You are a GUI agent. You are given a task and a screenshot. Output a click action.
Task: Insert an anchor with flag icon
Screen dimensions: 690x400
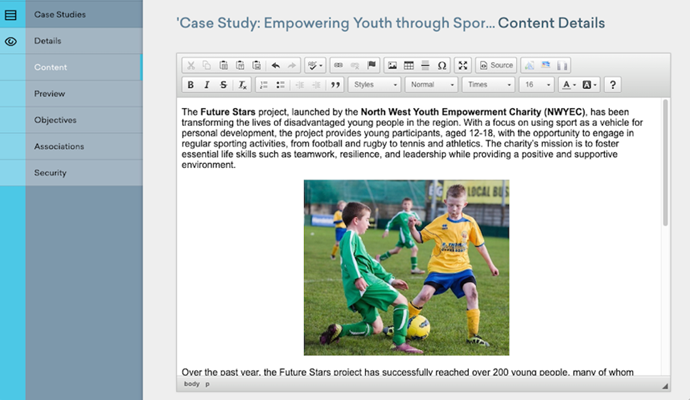[x=371, y=66]
